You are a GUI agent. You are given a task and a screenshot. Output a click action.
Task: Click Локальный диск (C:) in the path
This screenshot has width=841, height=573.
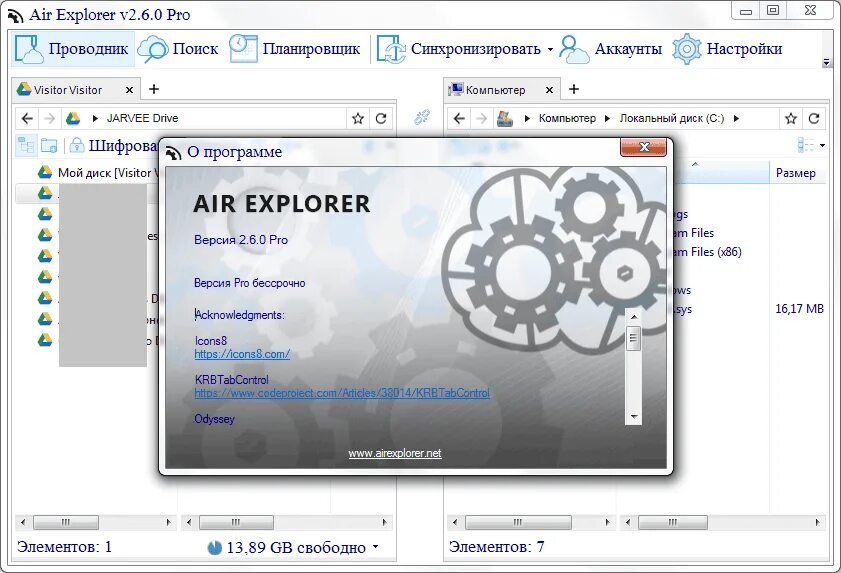click(x=672, y=118)
